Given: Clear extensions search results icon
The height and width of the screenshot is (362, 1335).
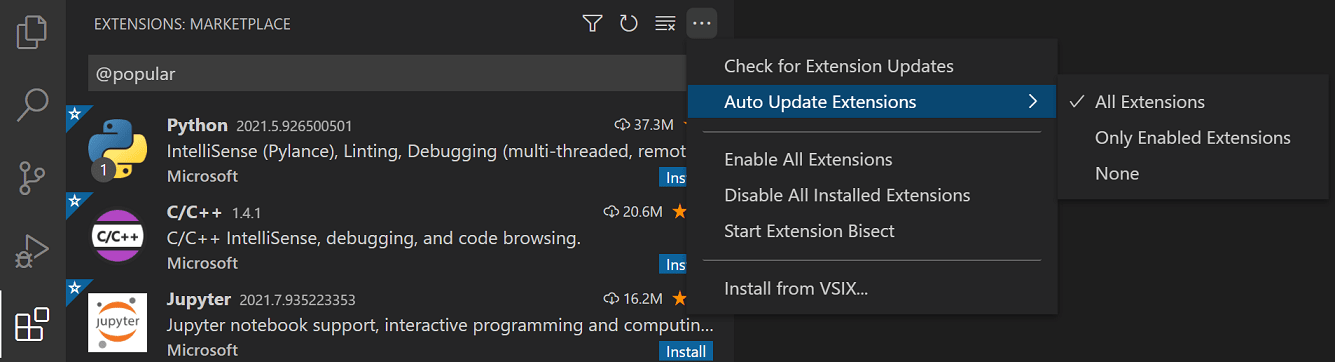Looking at the screenshot, I should click(665, 23).
